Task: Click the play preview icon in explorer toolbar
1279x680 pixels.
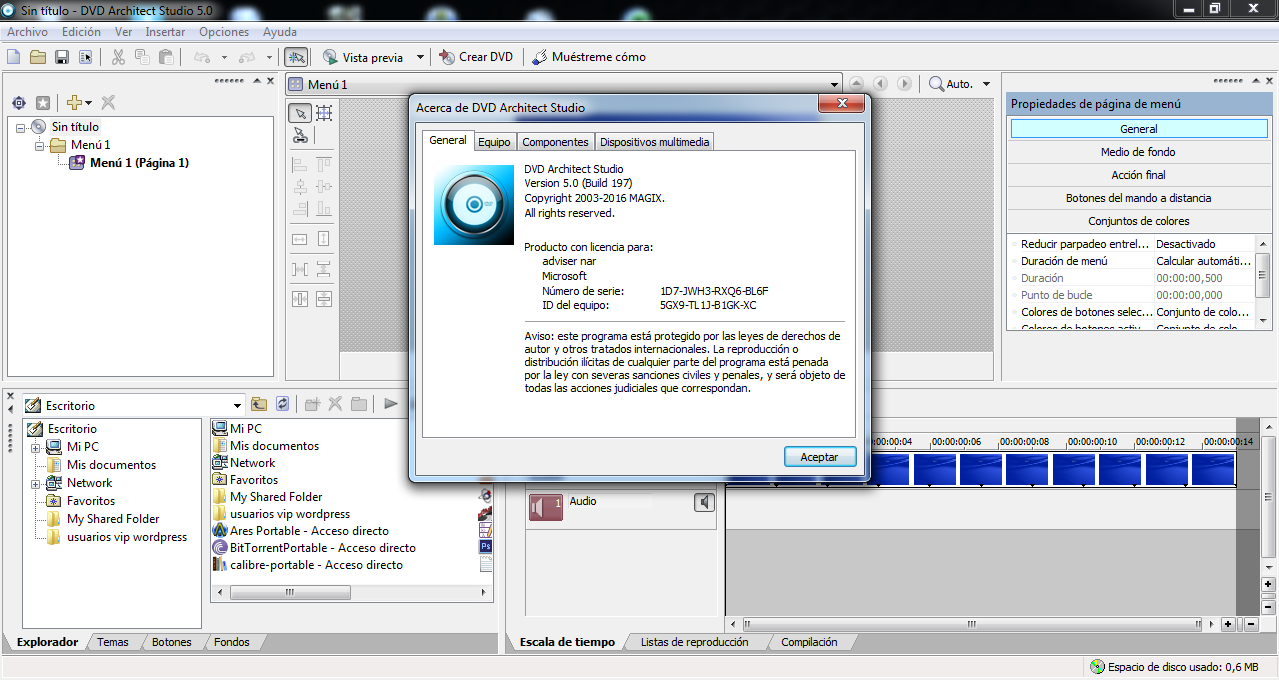Action: click(391, 404)
